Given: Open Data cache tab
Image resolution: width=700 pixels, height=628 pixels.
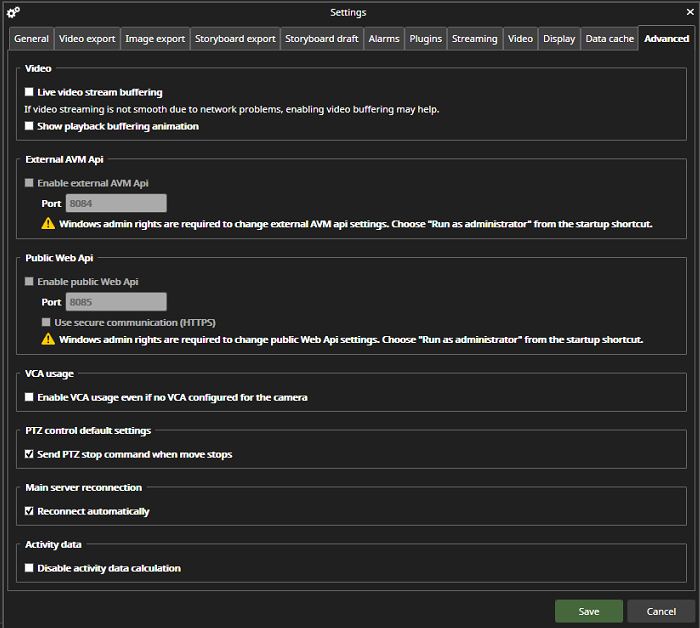Looking at the screenshot, I should (609, 39).
